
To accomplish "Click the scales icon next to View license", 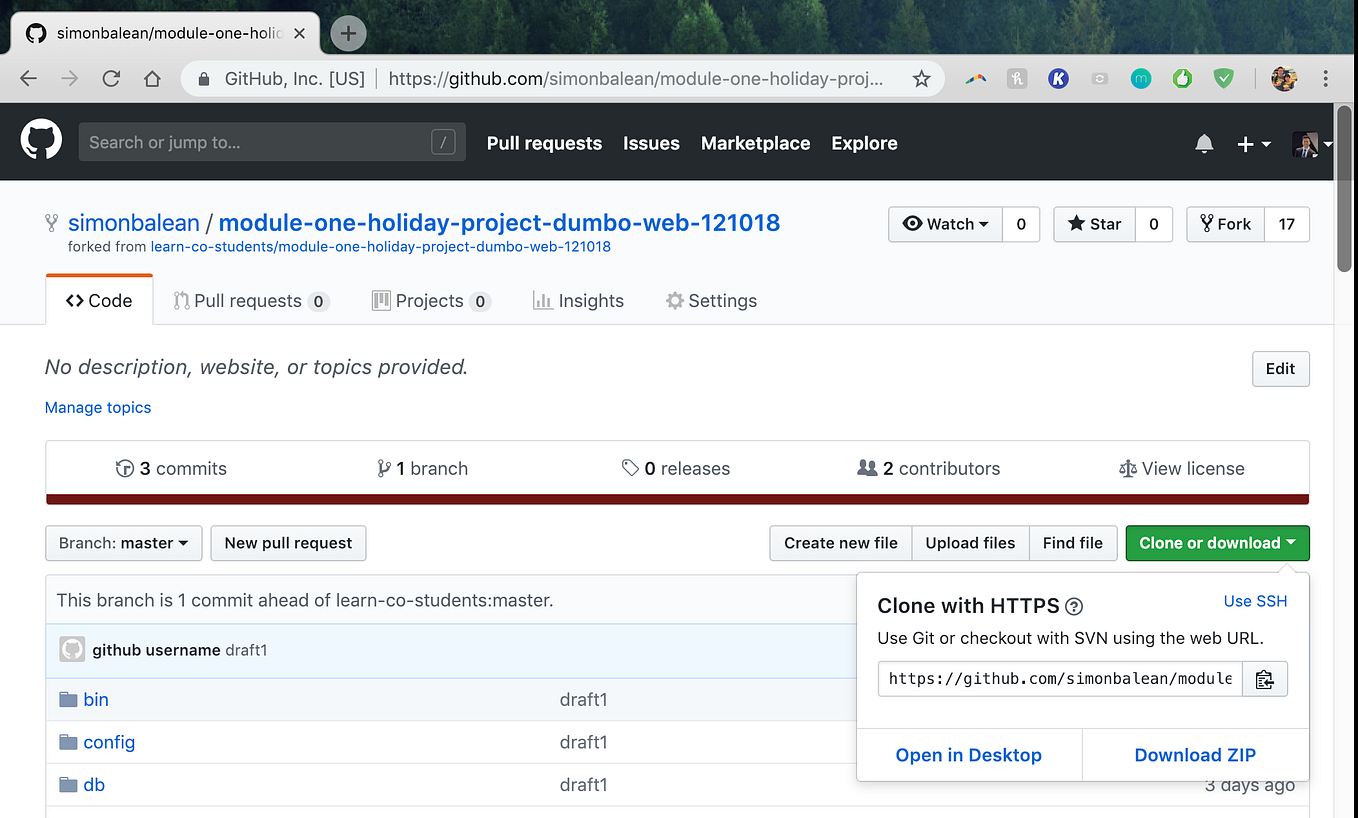I will coord(1128,468).
